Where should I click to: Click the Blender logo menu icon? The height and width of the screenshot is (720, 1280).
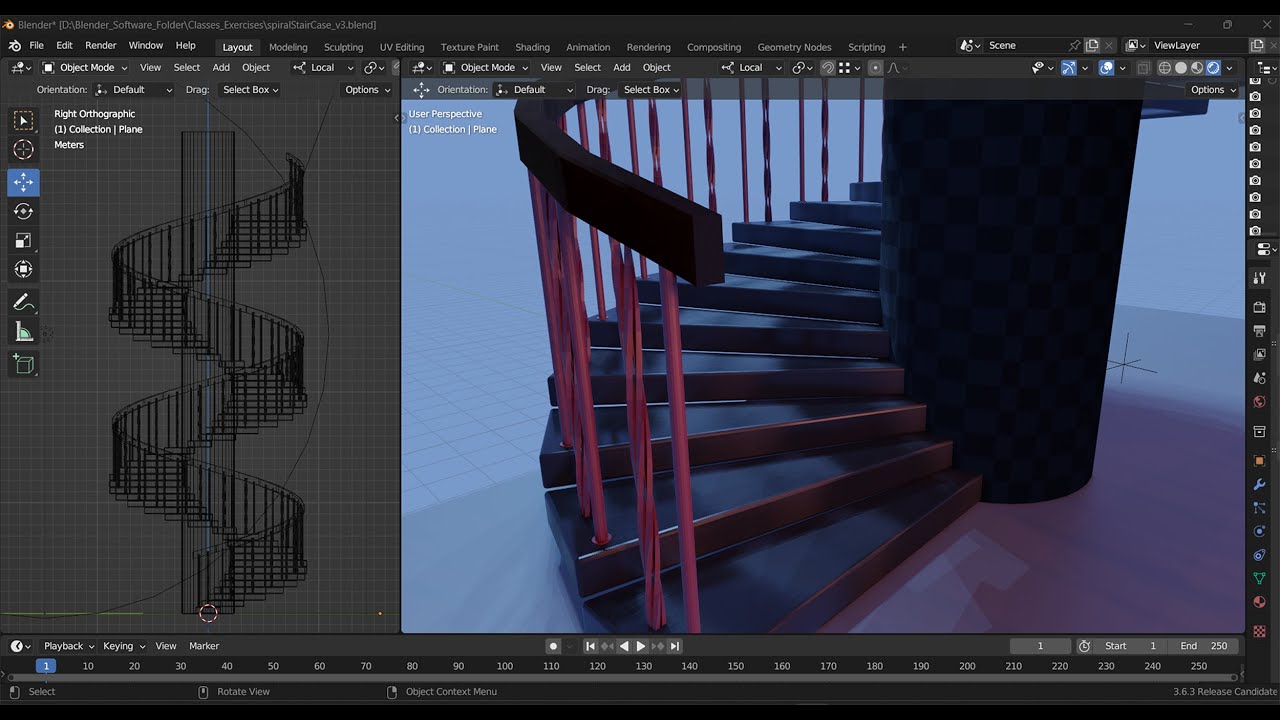click(x=14, y=46)
